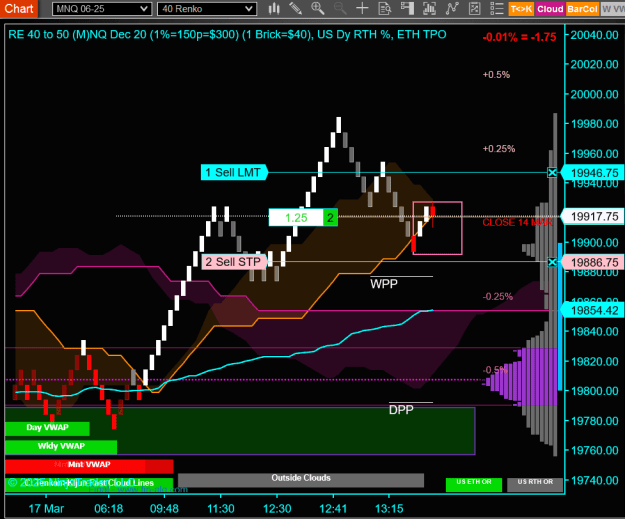Click the DPP pivot label
The height and width of the screenshot is (519, 625).
[x=401, y=410]
